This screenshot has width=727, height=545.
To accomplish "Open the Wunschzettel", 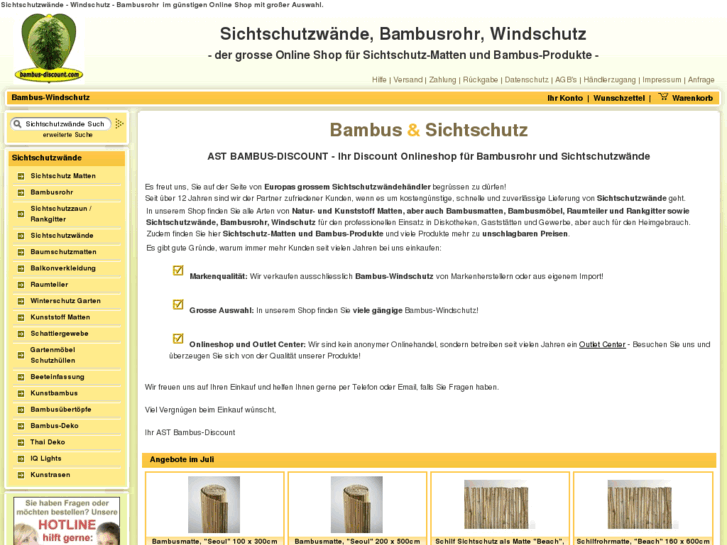I will pyautogui.click(x=619, y=98).
